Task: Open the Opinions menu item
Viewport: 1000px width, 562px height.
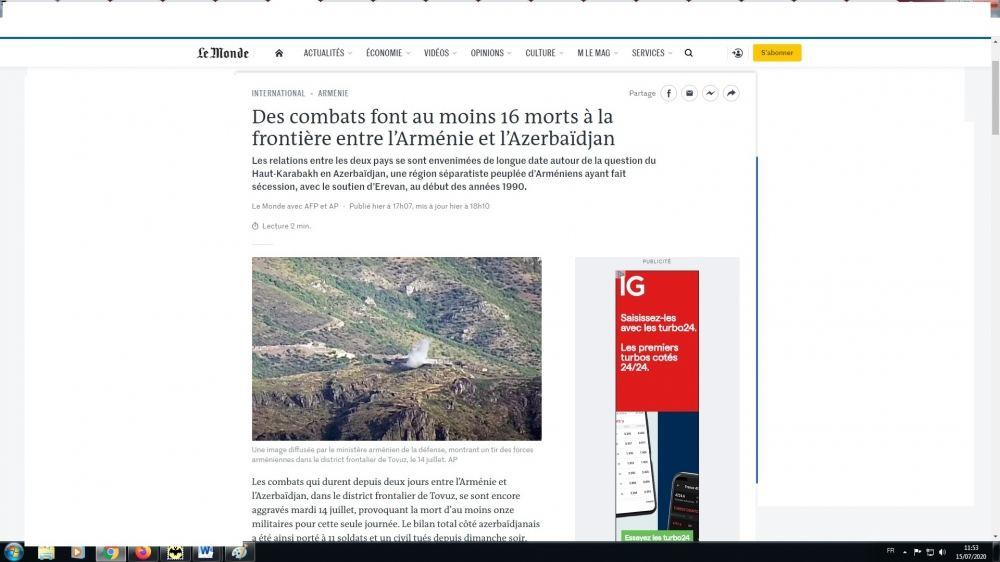Action: point(490,53)
